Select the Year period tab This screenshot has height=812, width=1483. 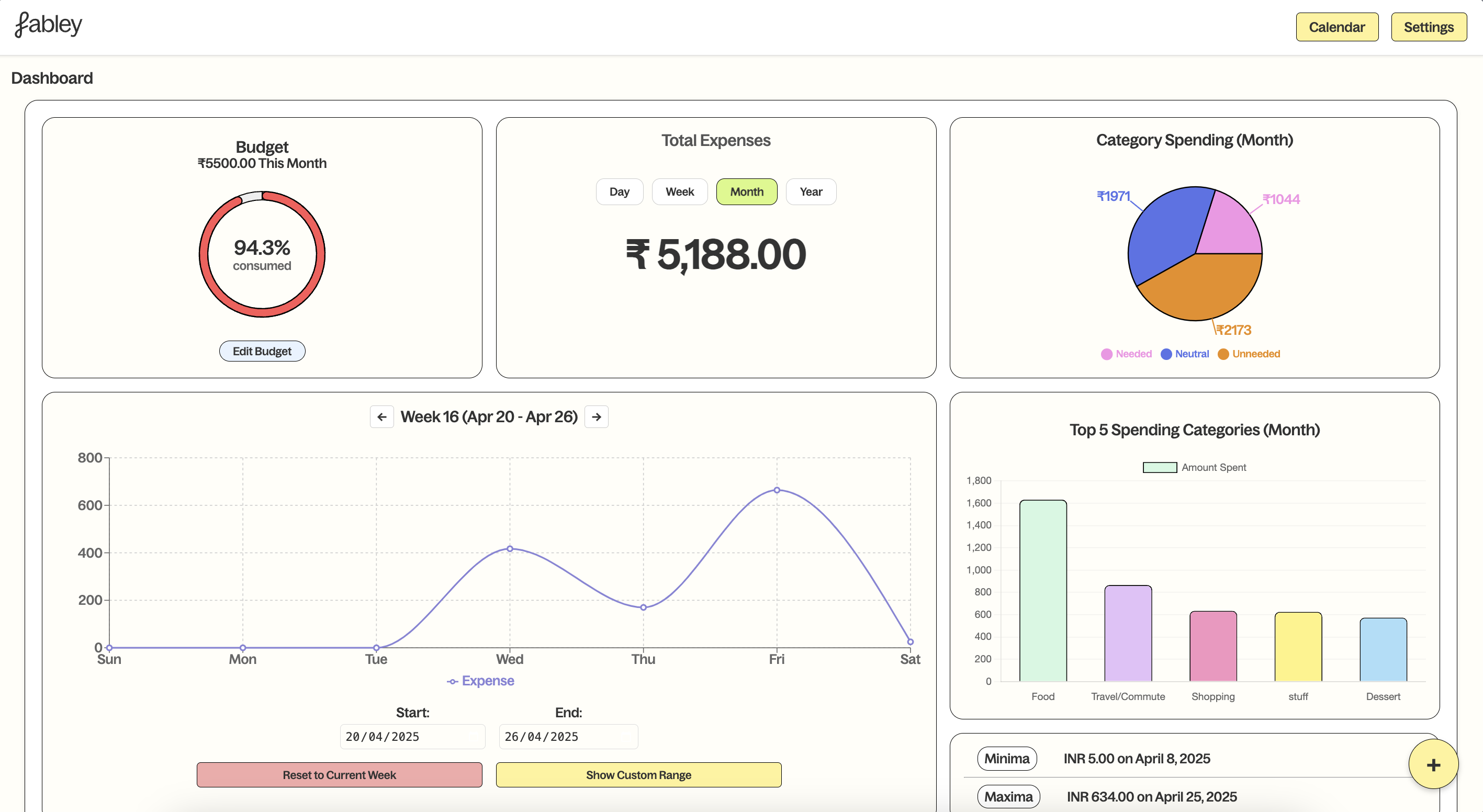811,191
